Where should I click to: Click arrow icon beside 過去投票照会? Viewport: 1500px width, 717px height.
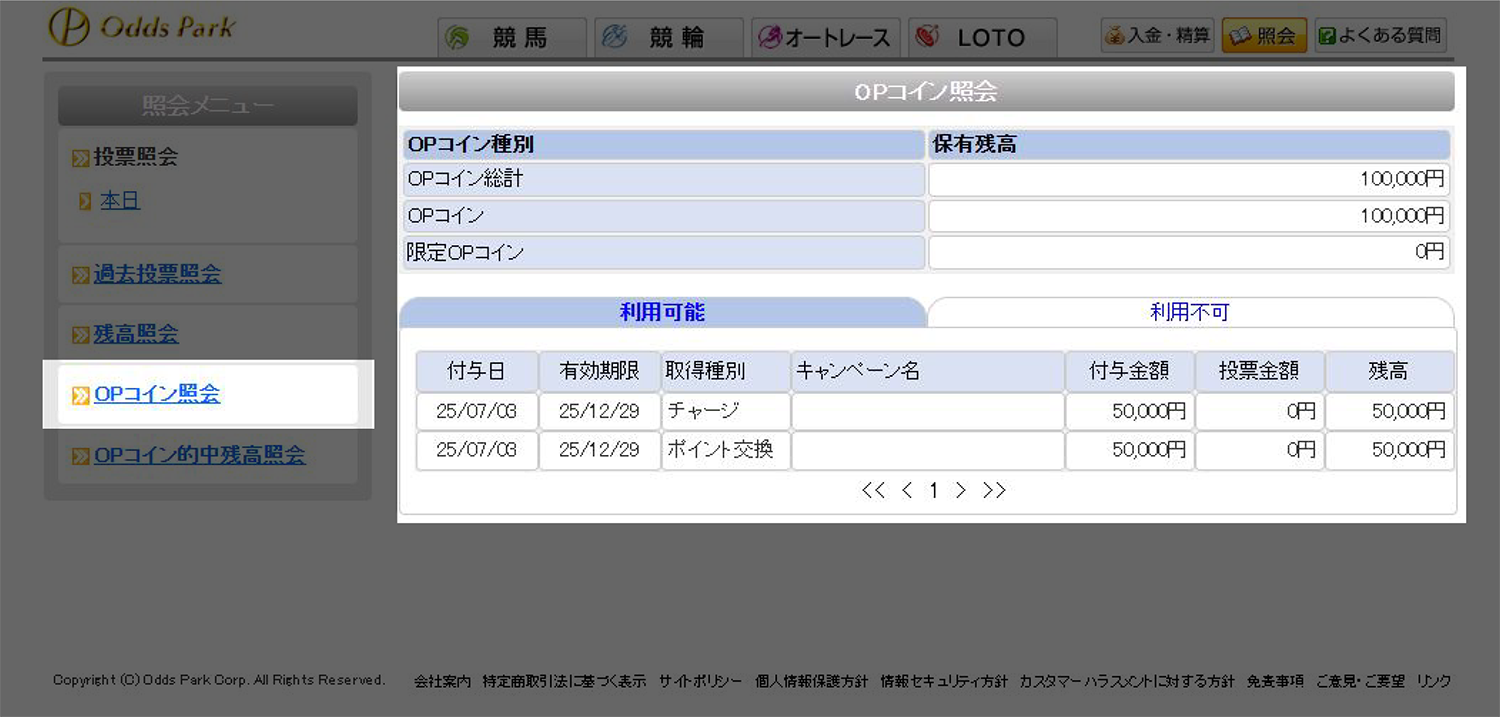(x=81, y=275)
